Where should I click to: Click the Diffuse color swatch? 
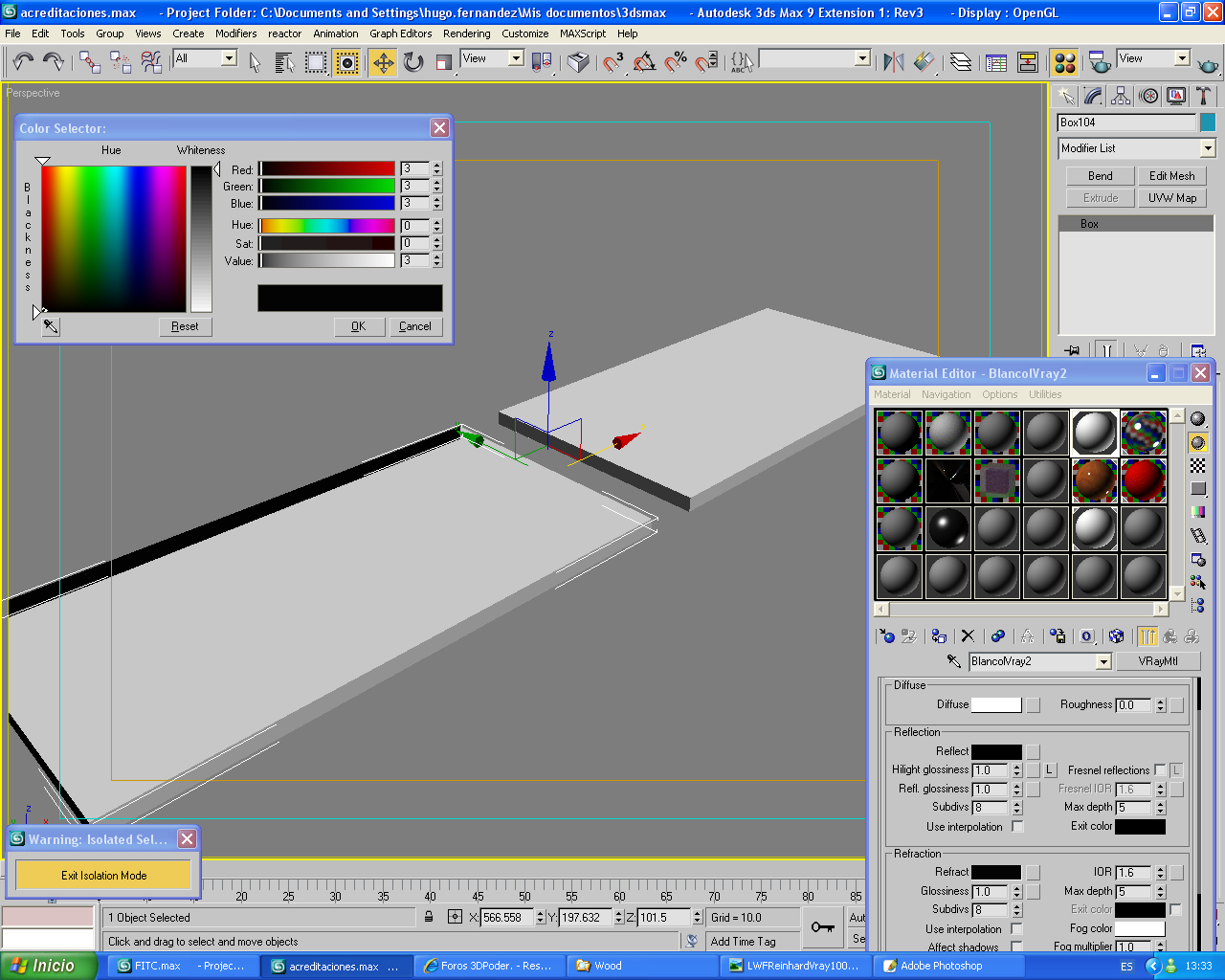point(996,704)
